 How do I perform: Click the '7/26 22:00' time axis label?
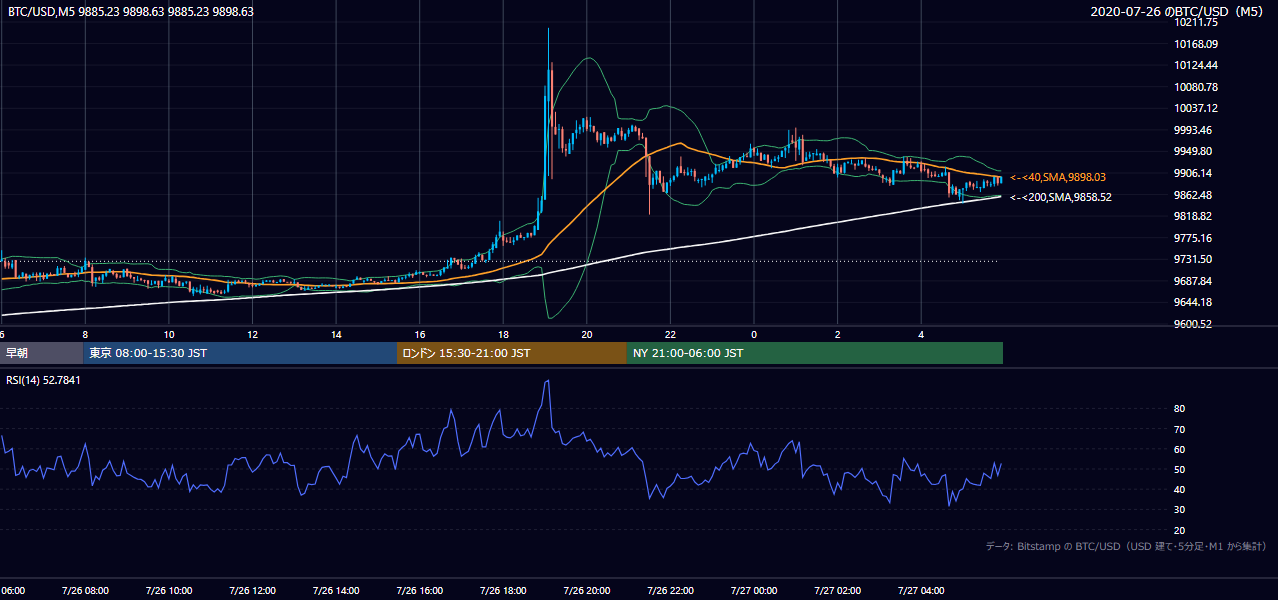click(x=670, y=590)
